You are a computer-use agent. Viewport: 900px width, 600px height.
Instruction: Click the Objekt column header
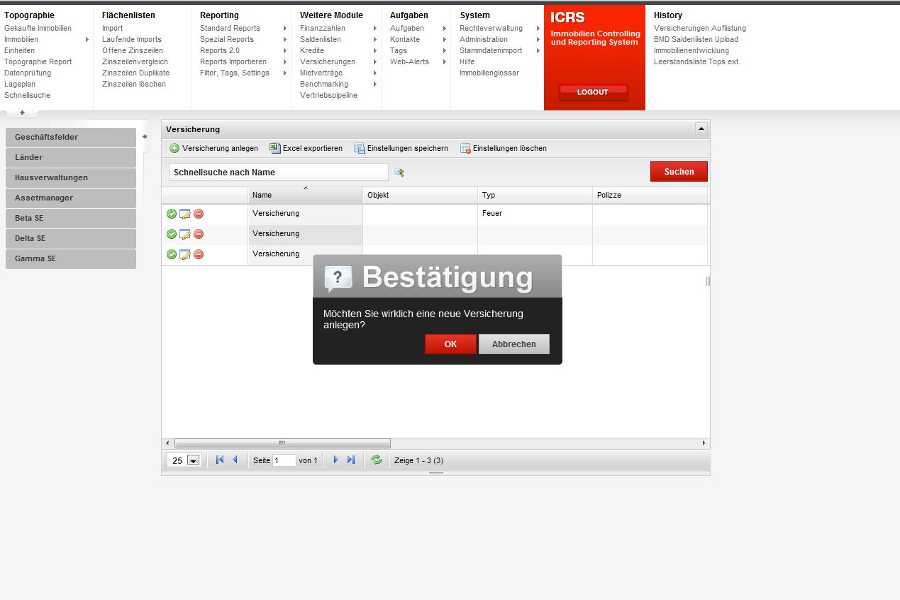pyautogui.click(x=420, y=195)
